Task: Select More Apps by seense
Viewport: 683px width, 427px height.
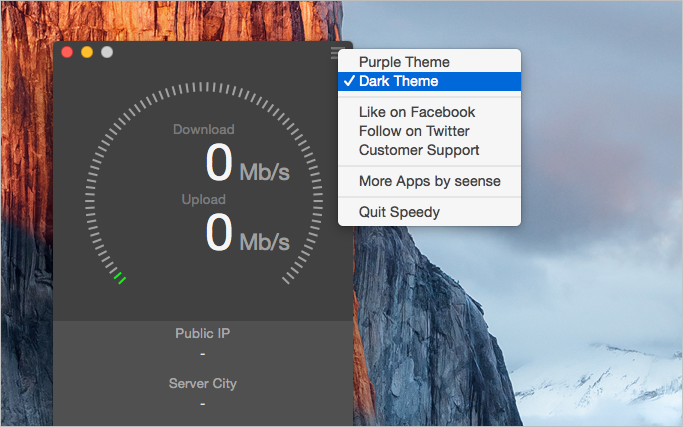Action: point(429,181)
